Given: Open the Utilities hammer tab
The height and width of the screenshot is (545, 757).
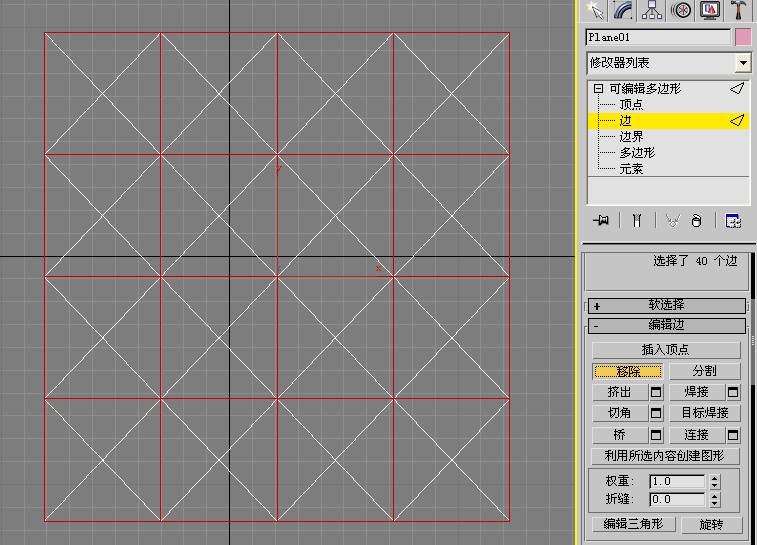Looking at the screenshot, I should point(738,10).
